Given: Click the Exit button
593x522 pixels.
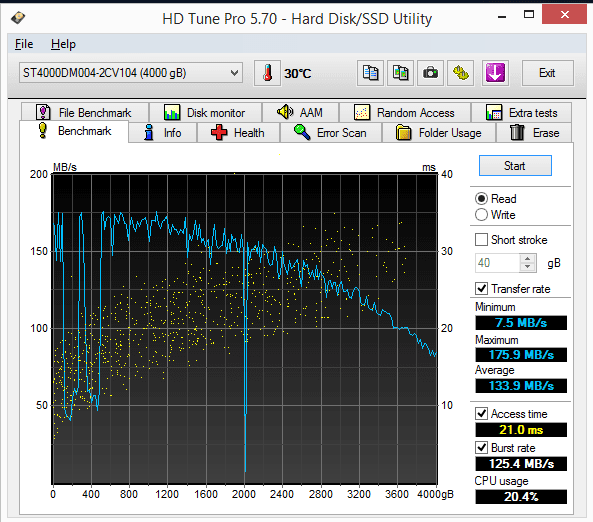Looking at the screenshot, I should point(547,73).
